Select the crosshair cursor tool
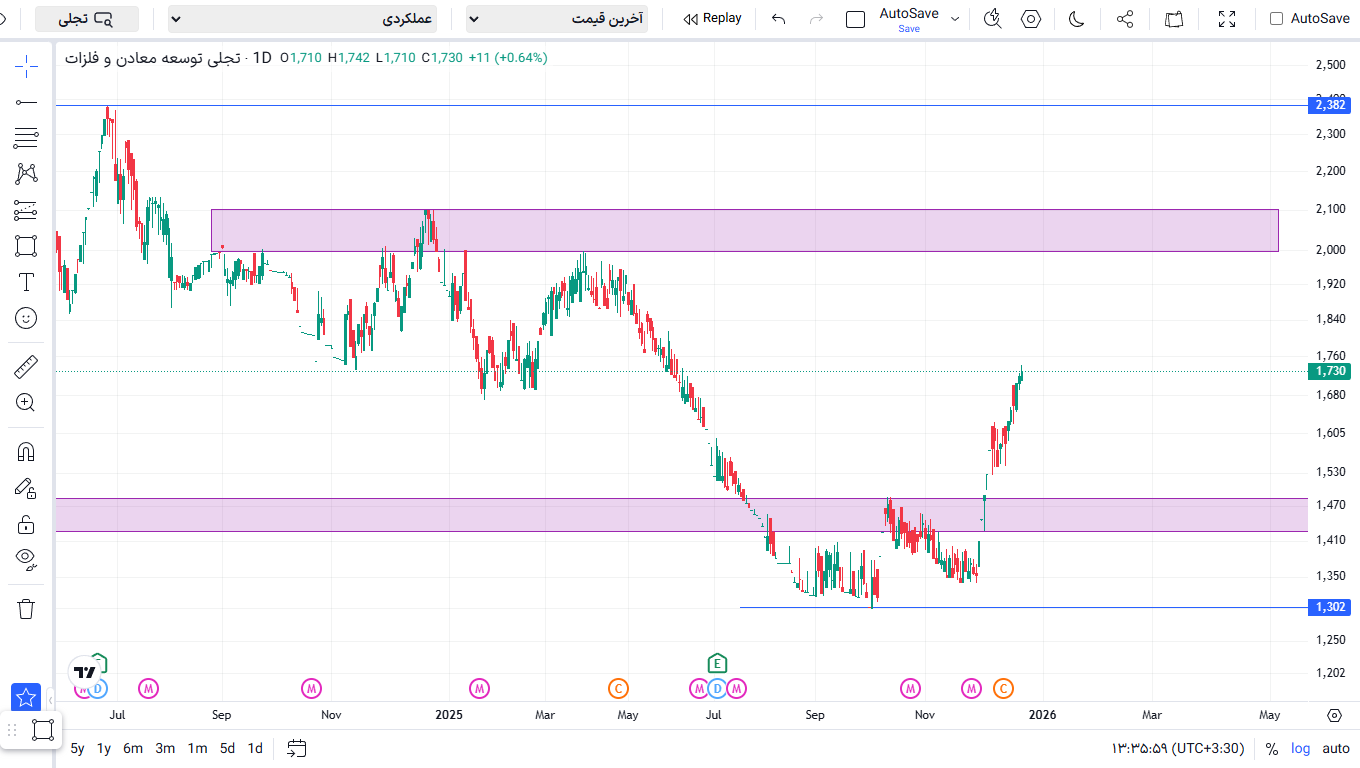 pos(26,66)
